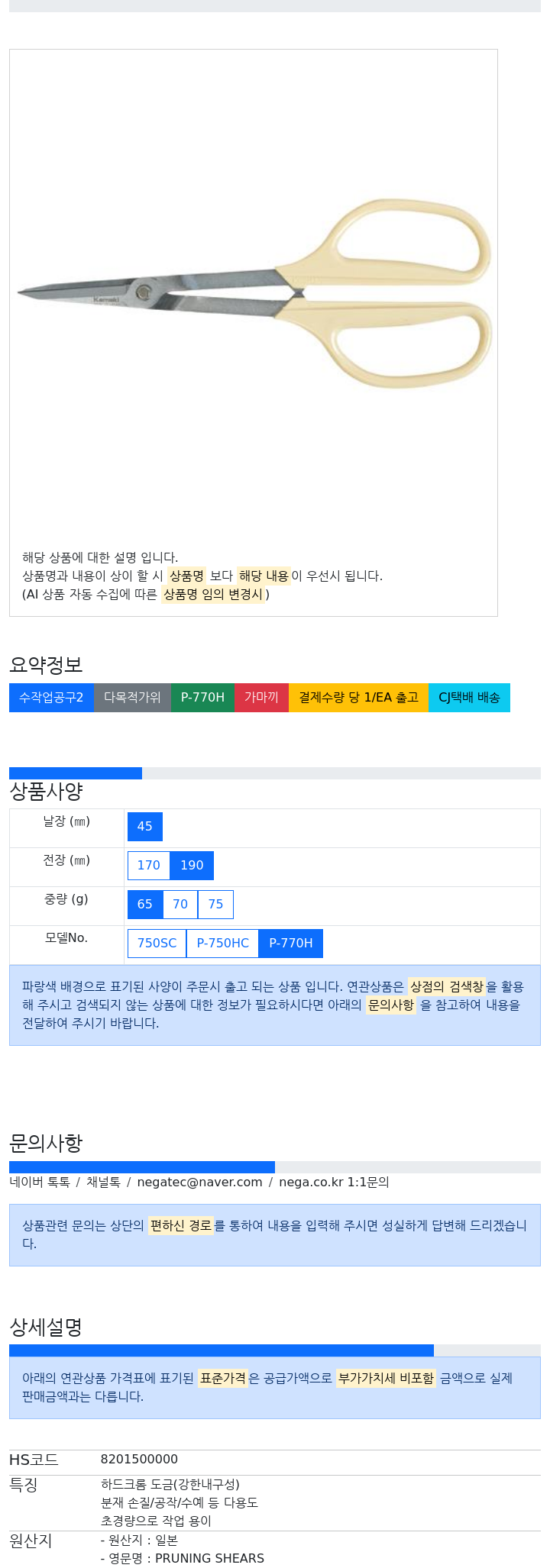Choose model P-770H in spec table

291,944
